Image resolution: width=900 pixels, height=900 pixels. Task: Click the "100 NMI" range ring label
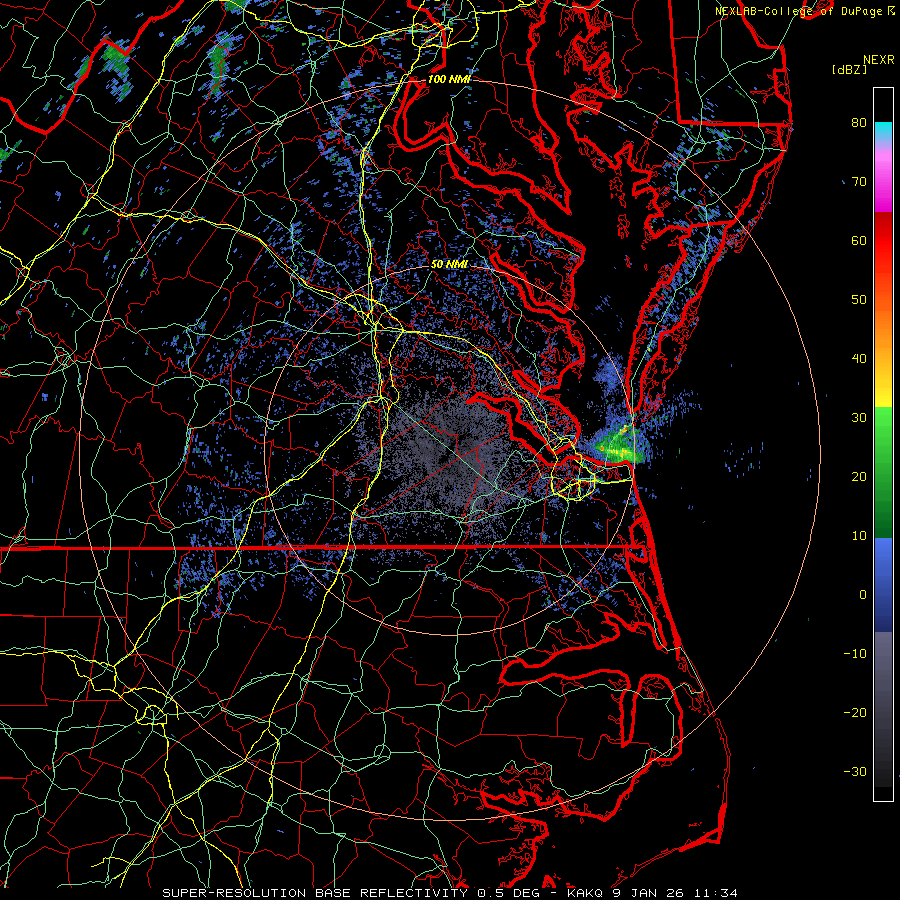pyautogui.click(x=449, y=79)
